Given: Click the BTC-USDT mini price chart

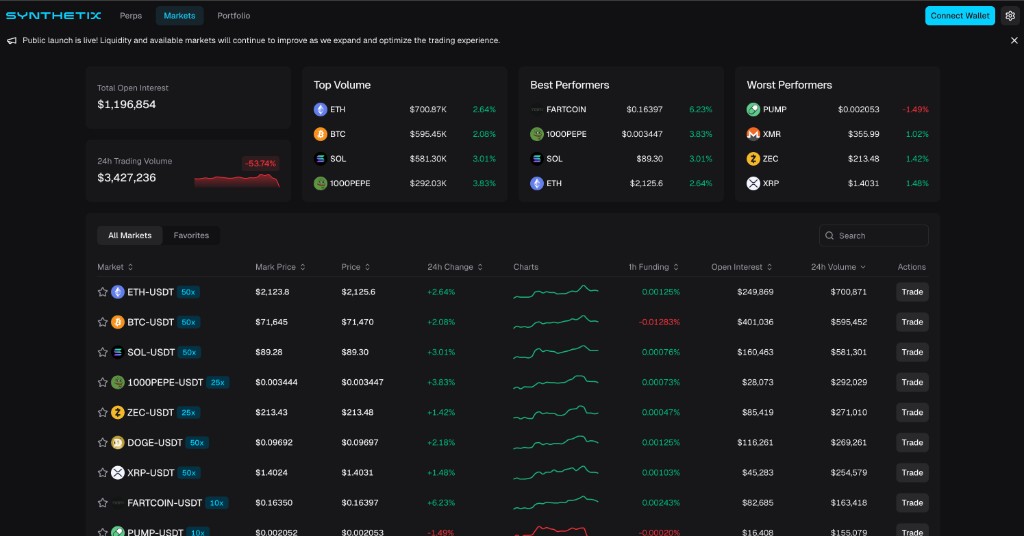Looking at the screenshot, I should click(556, 322).
